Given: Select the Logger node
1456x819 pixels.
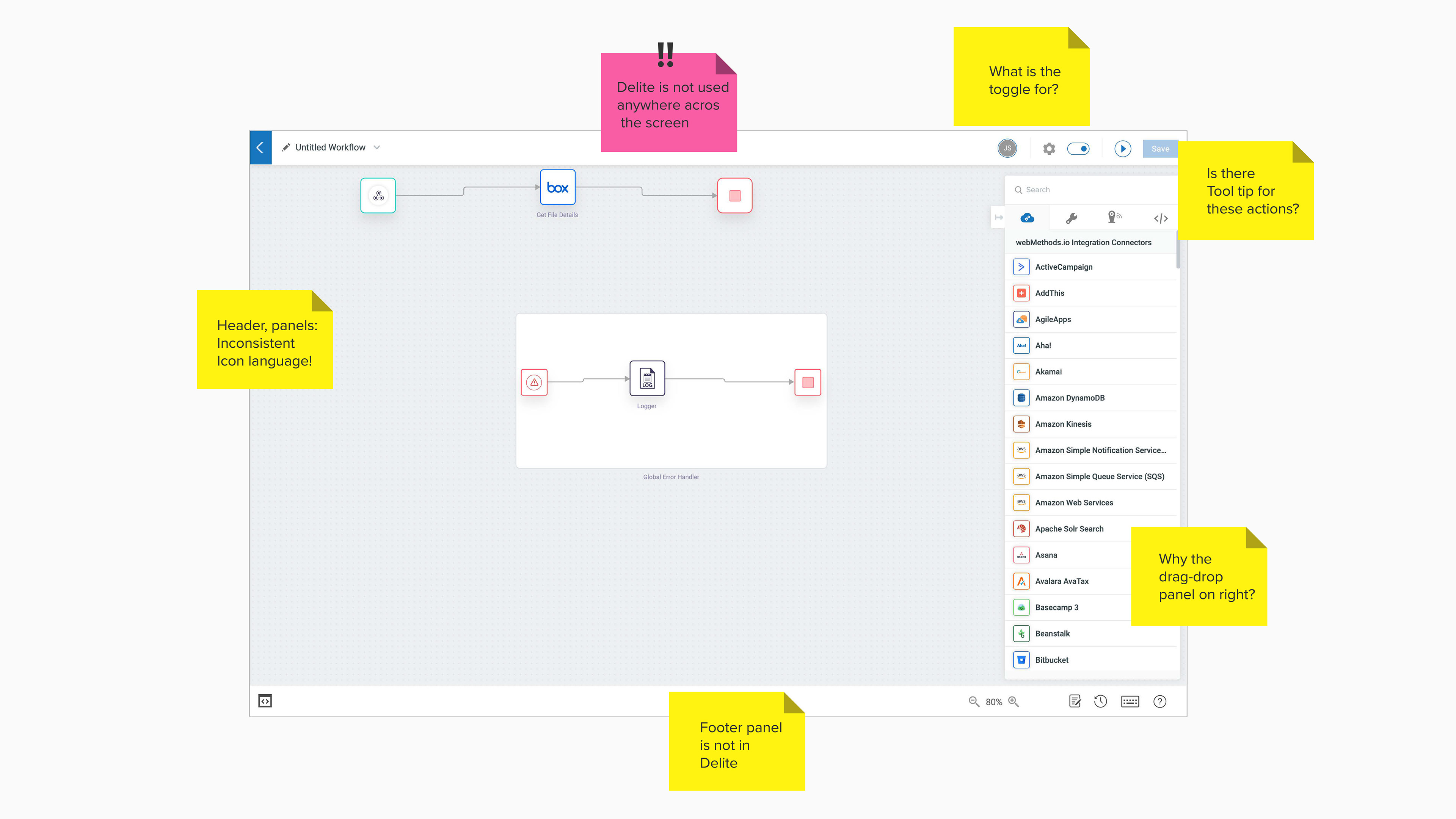Looking at the screenshot, I should click(647, 378).
